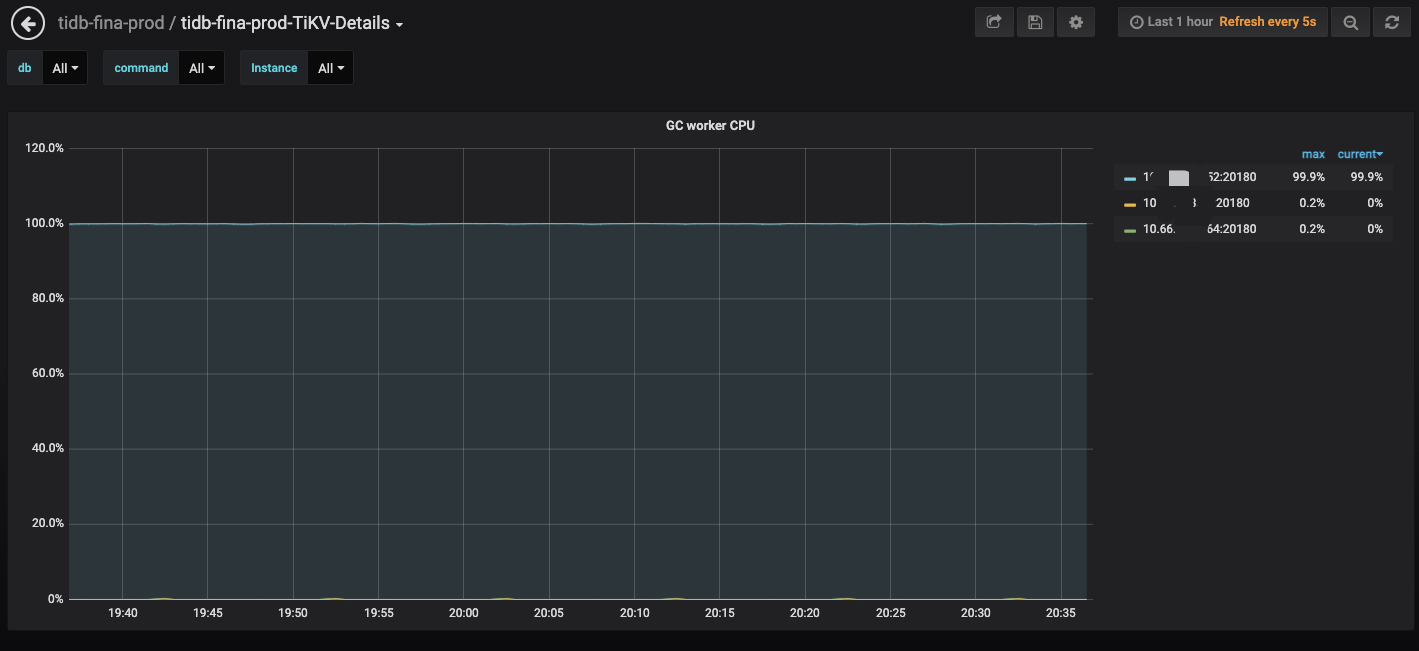Open dashboard settings gear icon
Screen dimensions: 1419x651
pyautogui.click(x=1076, y=22)
